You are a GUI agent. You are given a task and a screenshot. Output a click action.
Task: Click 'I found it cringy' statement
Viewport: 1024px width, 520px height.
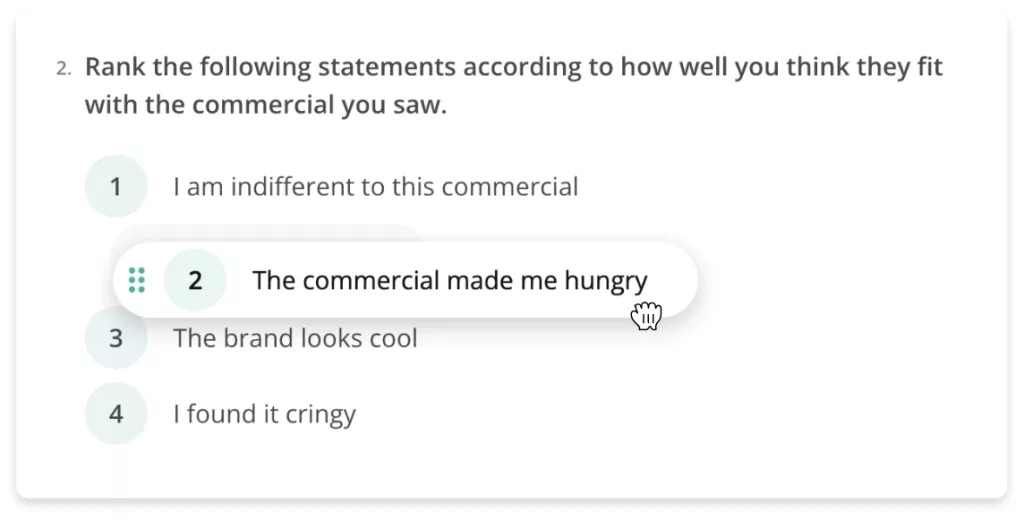264,414
